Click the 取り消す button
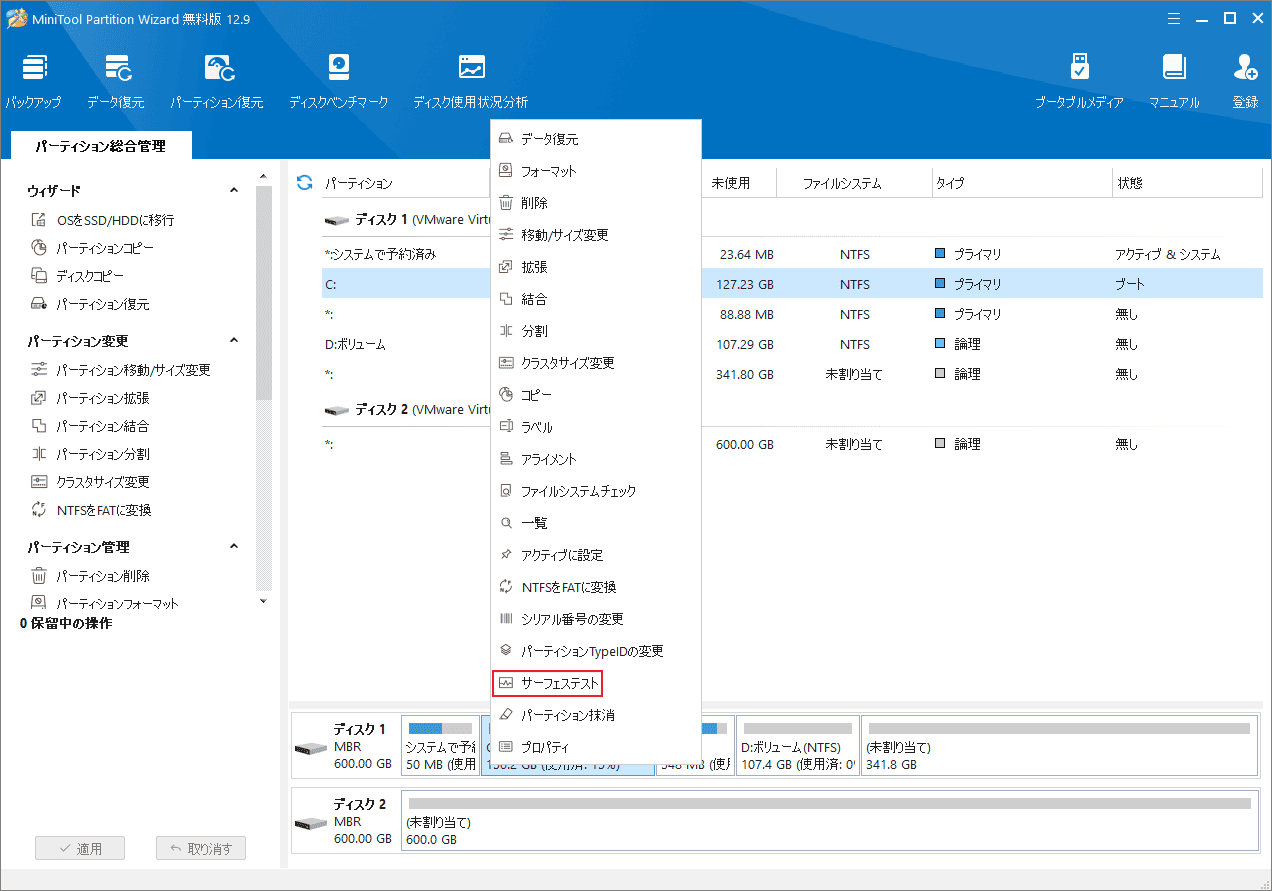Screen dimensions: 1272x891 tap(201, 849)
